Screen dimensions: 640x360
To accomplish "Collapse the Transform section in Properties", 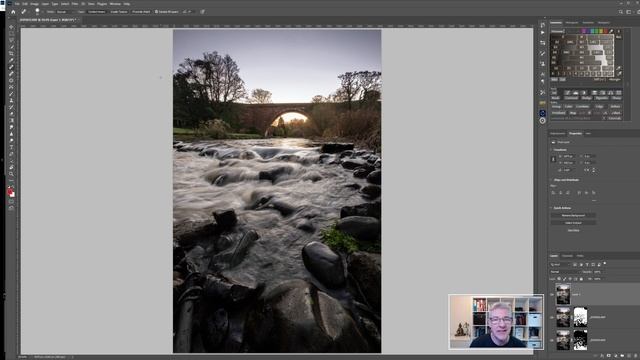I will tap(551, 150).
